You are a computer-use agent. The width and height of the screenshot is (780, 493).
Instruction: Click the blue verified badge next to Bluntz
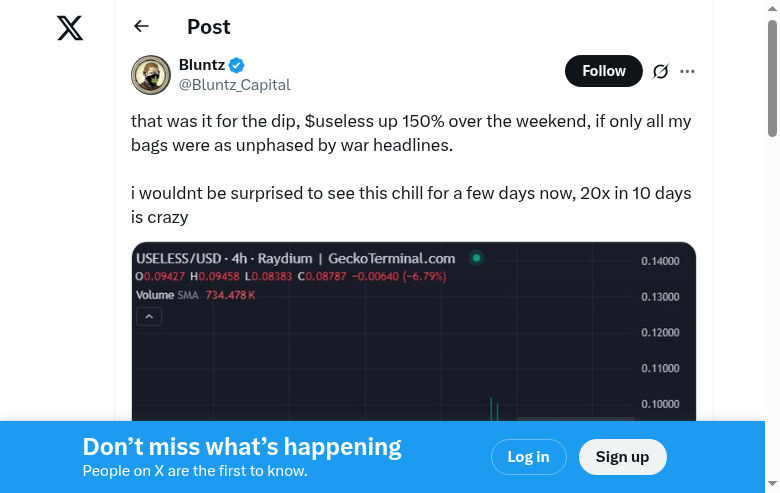(x=237, y=66)
